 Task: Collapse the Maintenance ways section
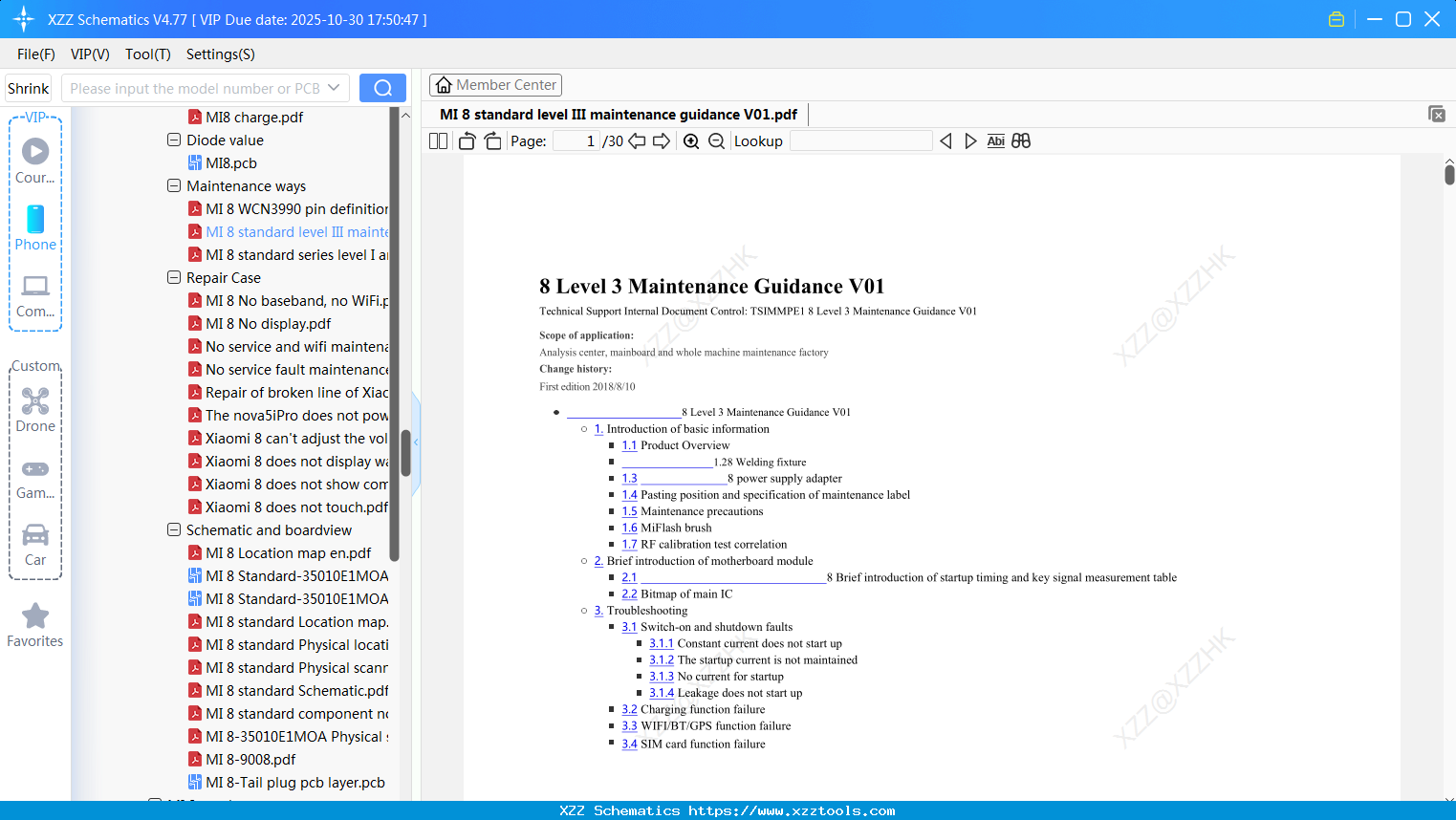(173, 185)
